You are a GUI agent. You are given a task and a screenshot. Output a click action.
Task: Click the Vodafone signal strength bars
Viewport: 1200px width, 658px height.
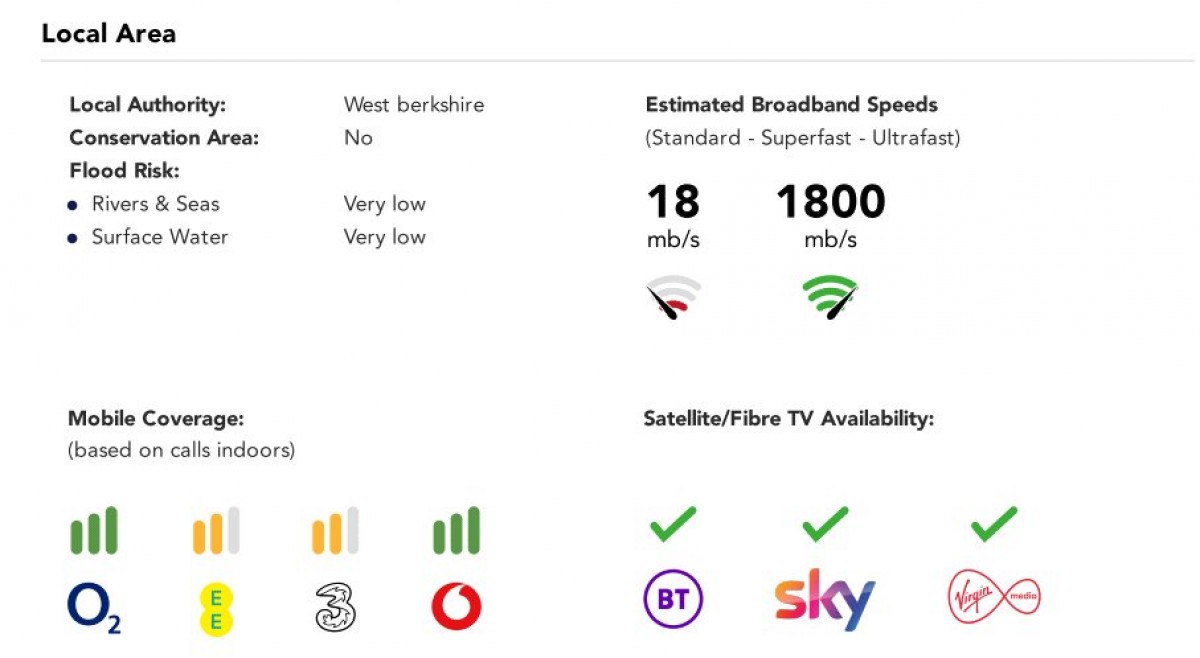(x=456, y=531)
